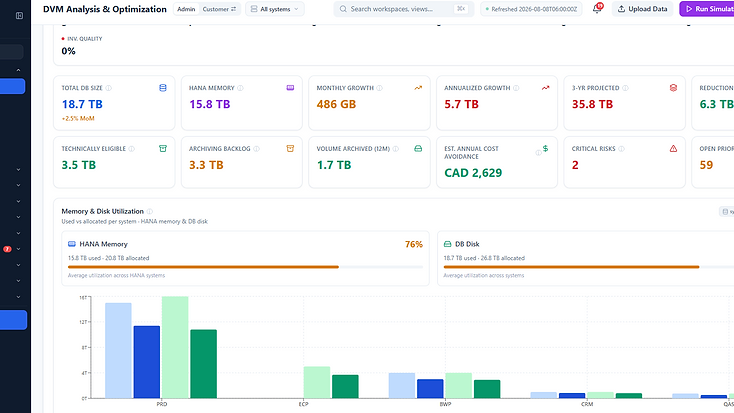
Task: Open the notifications bell
Action: [x=597, y=9]
